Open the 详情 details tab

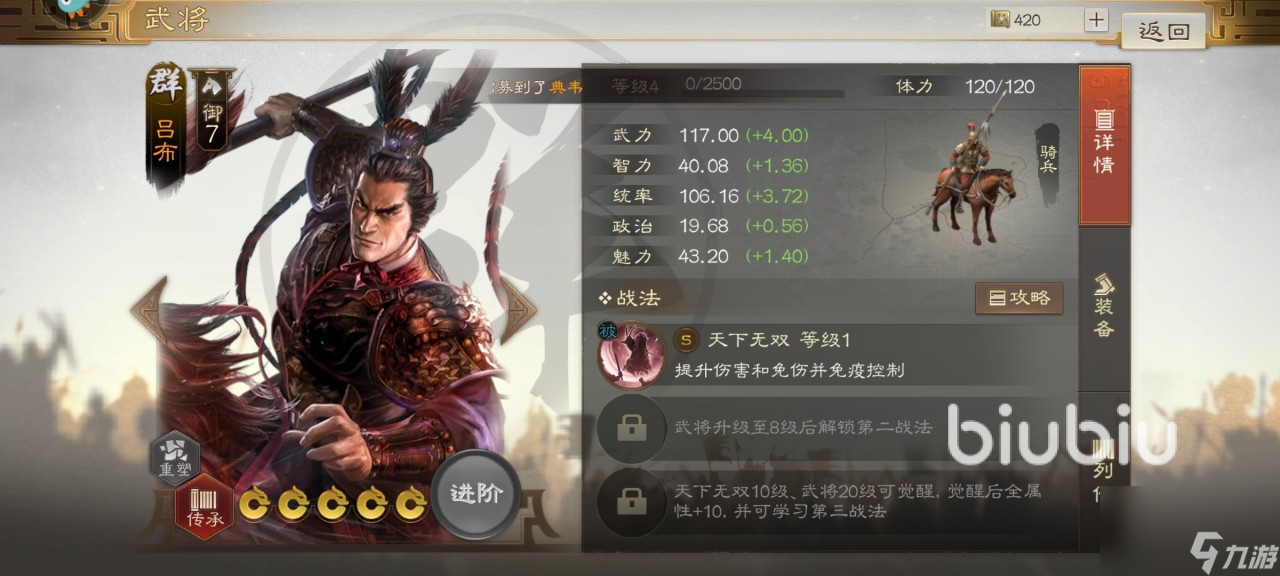click(1104, 145)
